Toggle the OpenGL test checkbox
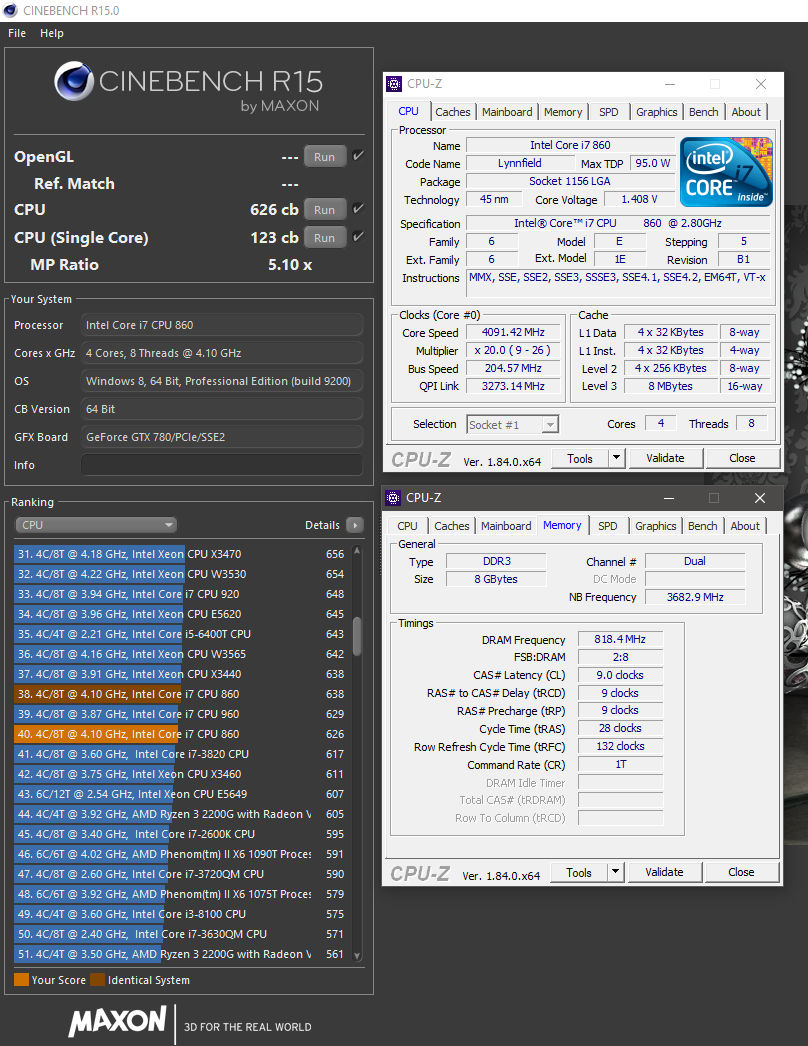 (358, 156)
